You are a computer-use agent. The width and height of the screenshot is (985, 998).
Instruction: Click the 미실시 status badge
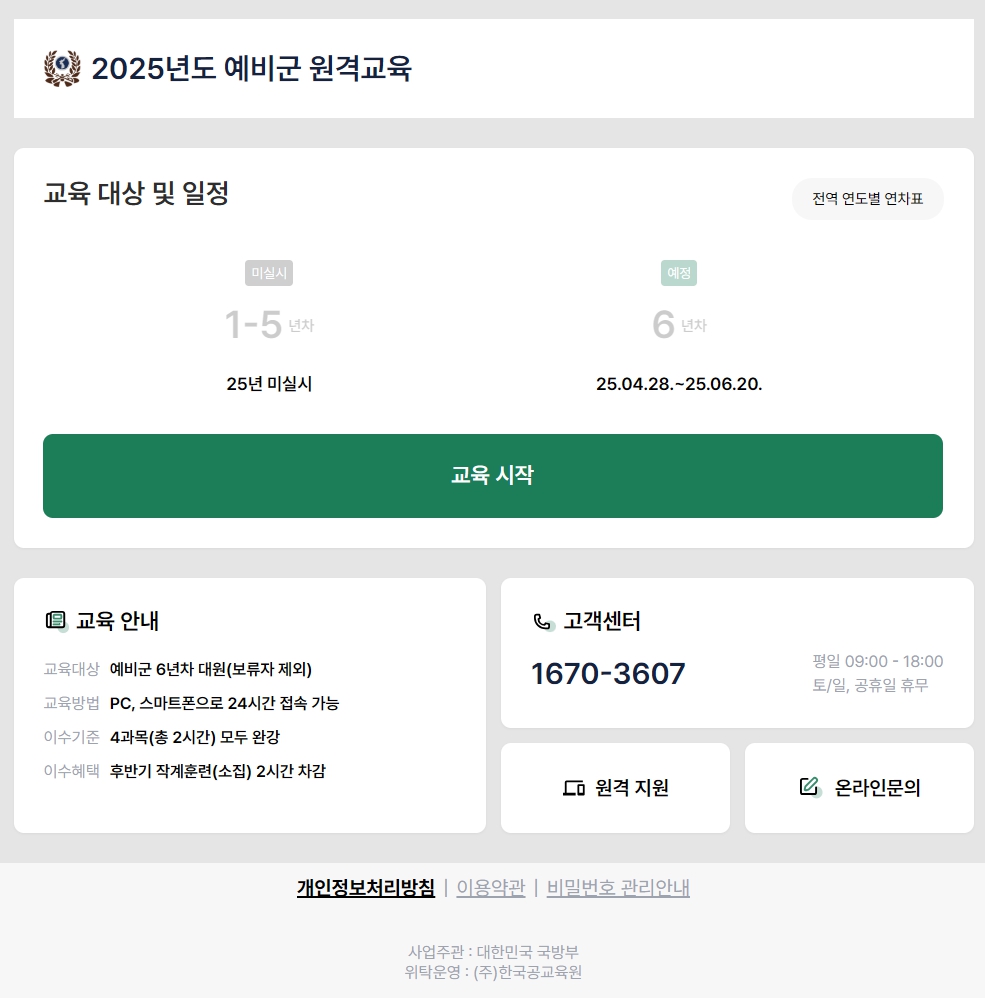click(x=269, y=273)
